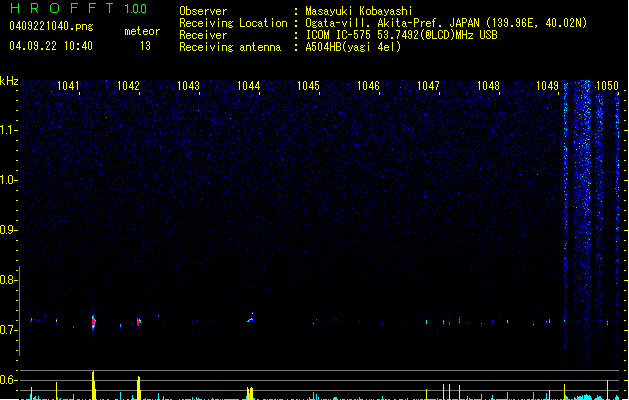This screenshot has width=629, height=400.
Task: Click the date stamp 04.09.22 10:40
Action: click(51, 46)
